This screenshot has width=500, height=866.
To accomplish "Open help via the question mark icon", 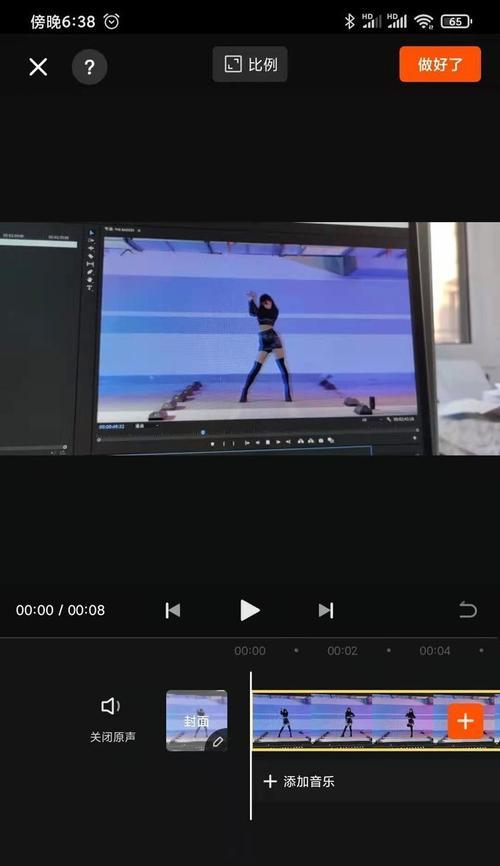I will click(x=90, y=67).
